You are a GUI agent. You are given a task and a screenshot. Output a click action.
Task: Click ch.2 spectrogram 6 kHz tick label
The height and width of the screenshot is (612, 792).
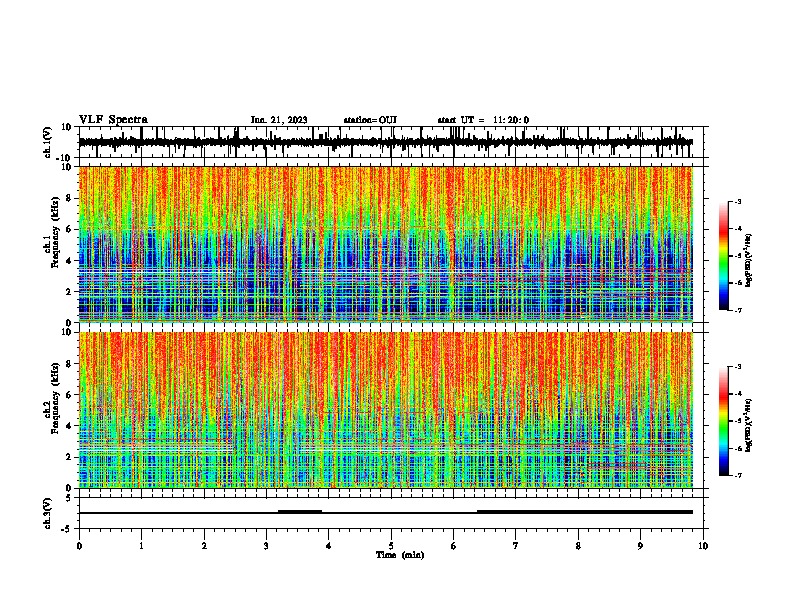tap(69, 395)
